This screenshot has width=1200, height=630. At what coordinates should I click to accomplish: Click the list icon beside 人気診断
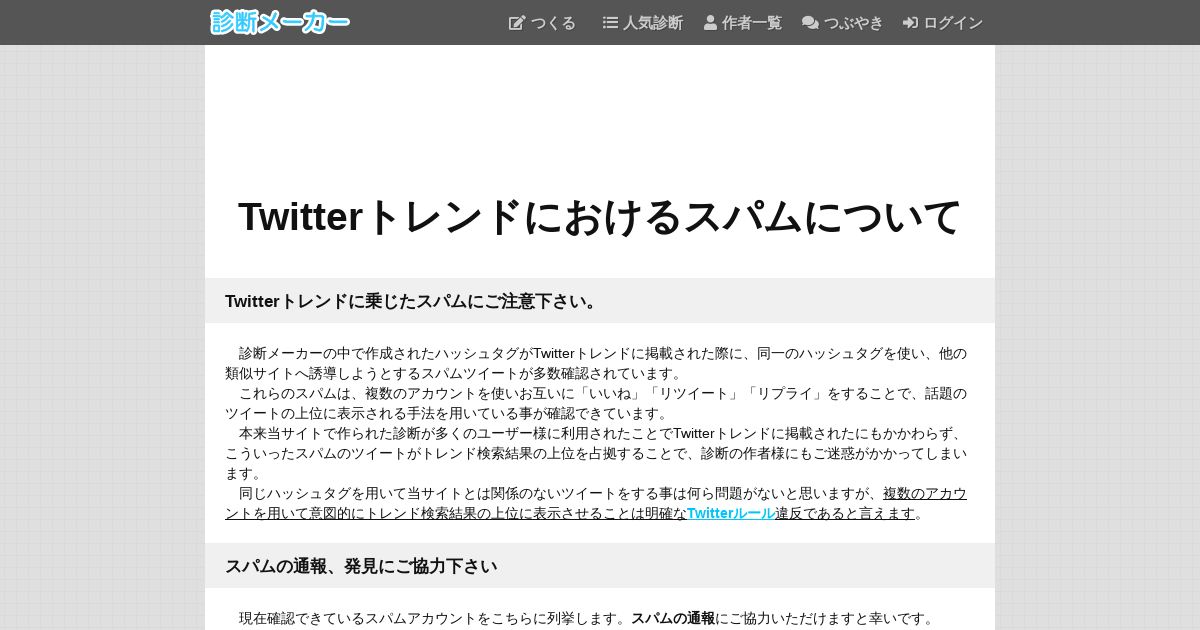(x=610, y=22)
